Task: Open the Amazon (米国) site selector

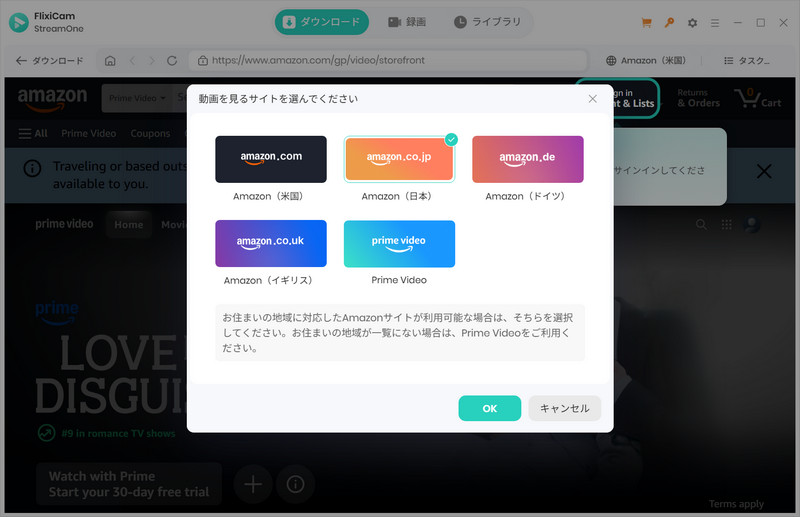Action: click(646, 61)
